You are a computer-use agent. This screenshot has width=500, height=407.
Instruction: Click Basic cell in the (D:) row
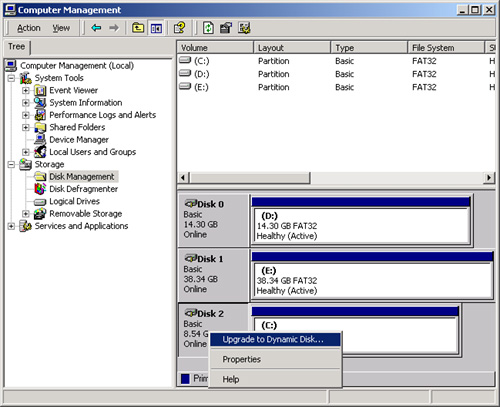pos(345,74)
